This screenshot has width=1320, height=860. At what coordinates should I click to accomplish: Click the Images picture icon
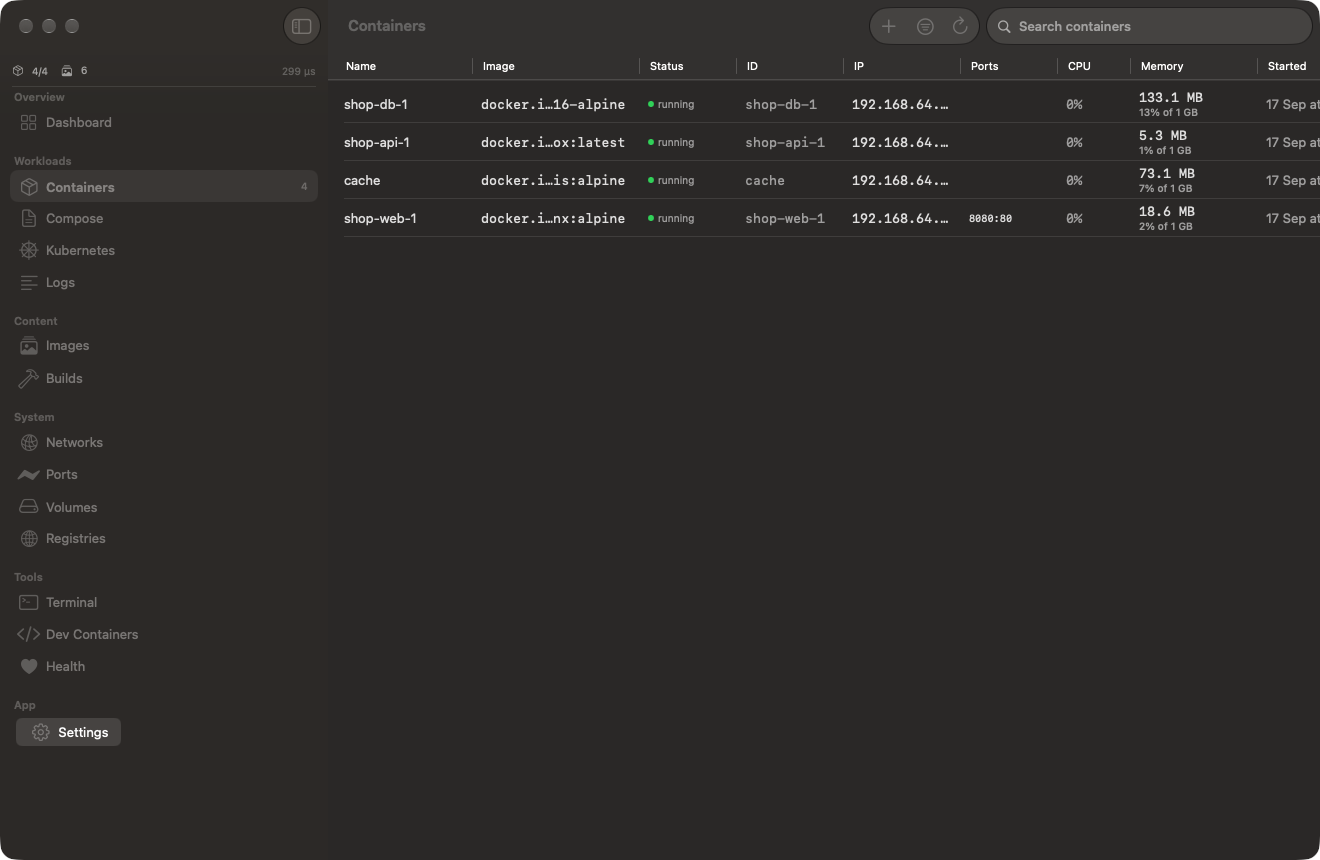click(29, 345)
